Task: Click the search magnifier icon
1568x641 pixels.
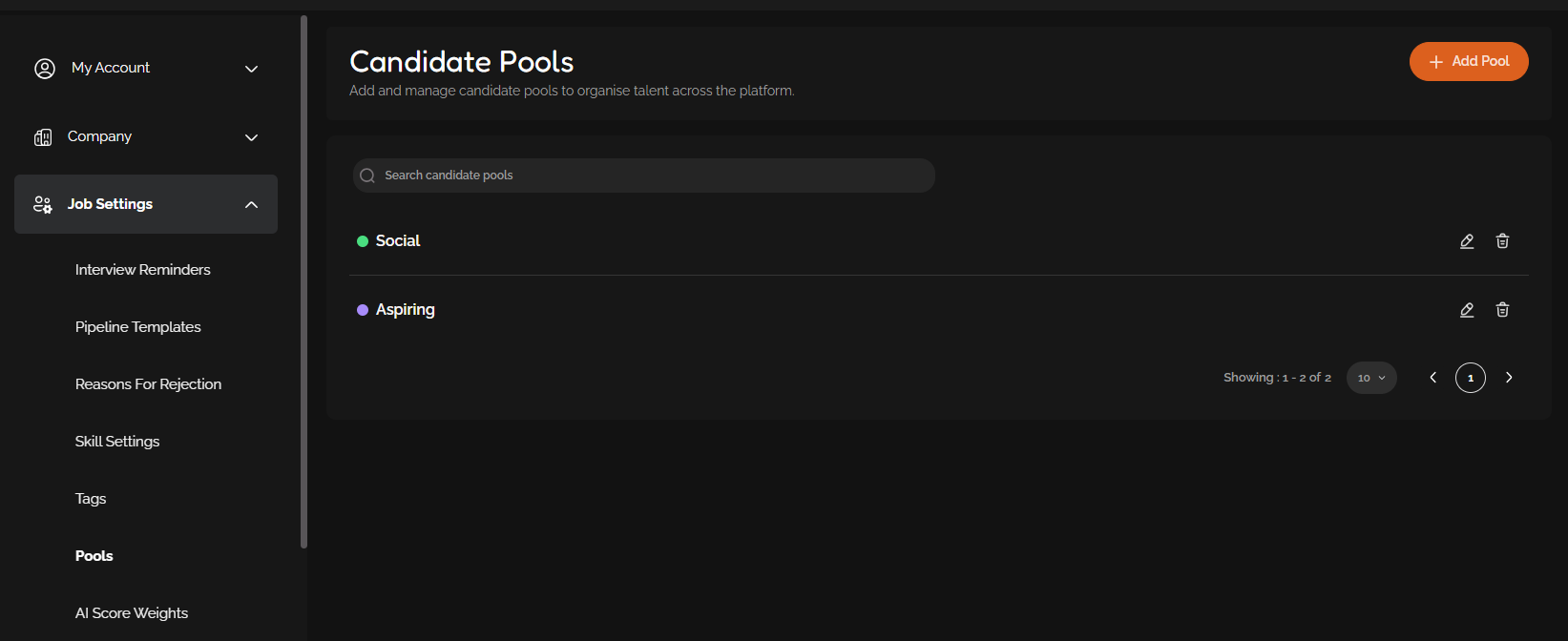Action: click(x=367, y=176)
